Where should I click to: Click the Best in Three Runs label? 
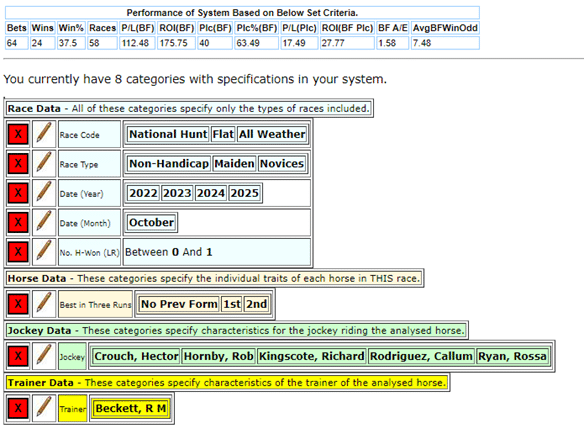(x=96, y=305)
